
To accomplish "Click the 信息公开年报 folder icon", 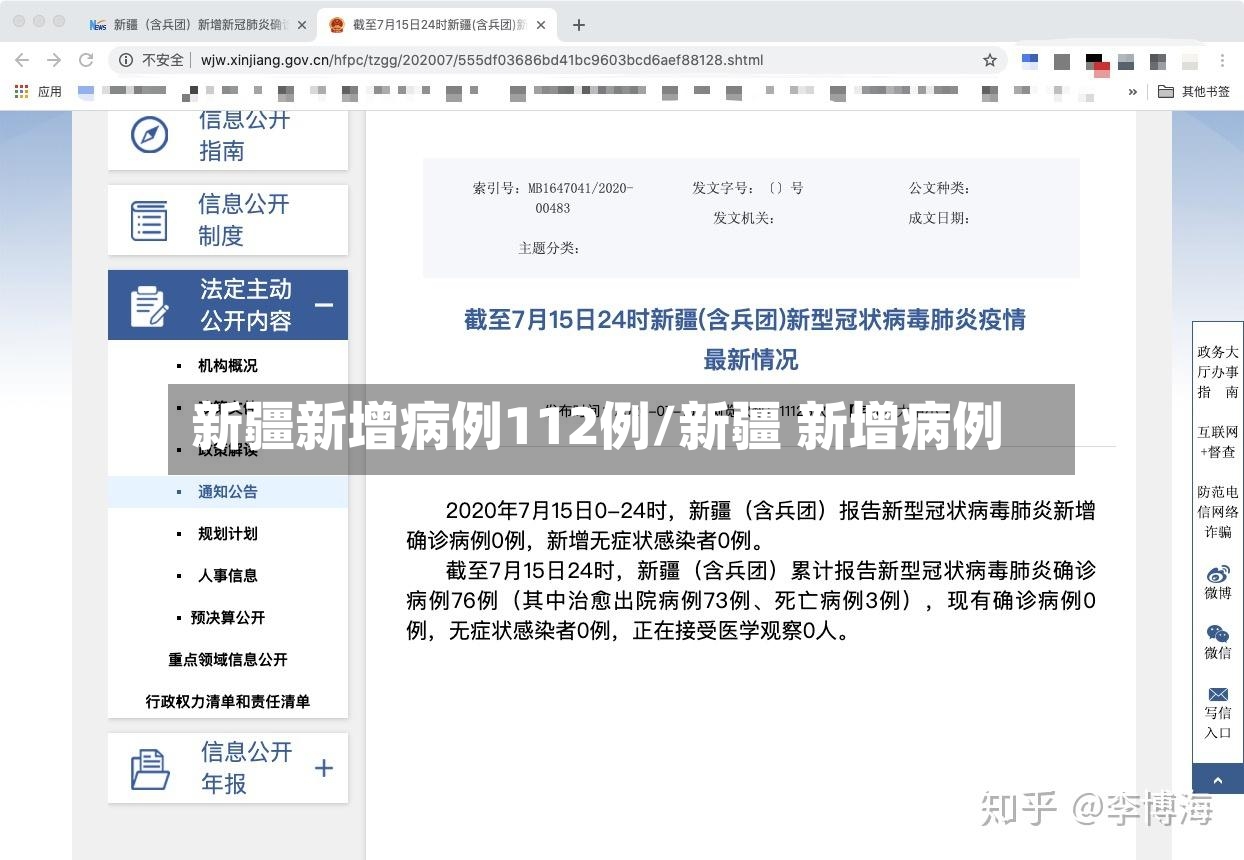I will [150, 769].
